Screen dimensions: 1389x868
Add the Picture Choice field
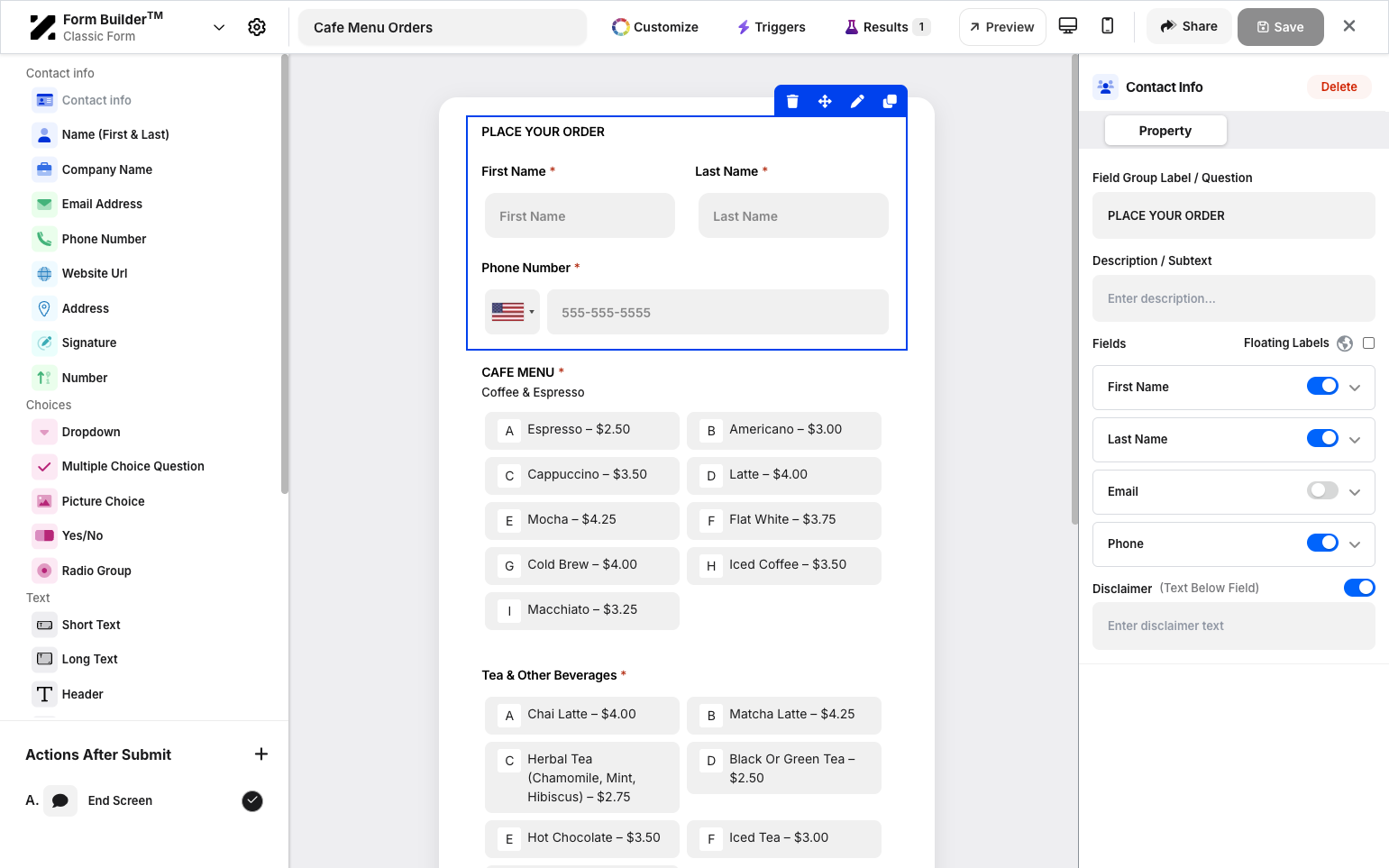(x=103, y=501)
